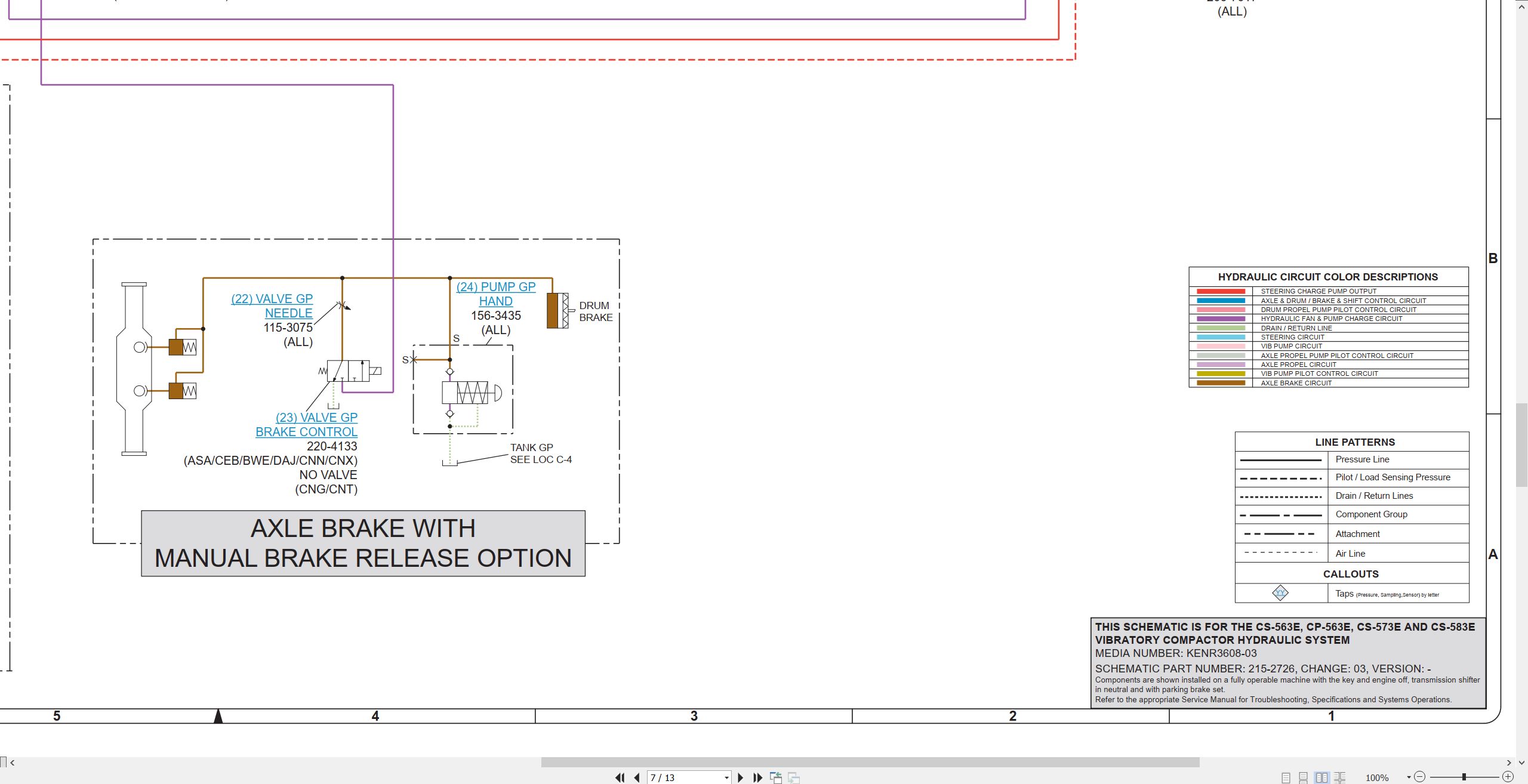Image resolution: width=1528 pixels, height=784 pixels.
Task: Jump to the last page
Action: click(758, 777)
